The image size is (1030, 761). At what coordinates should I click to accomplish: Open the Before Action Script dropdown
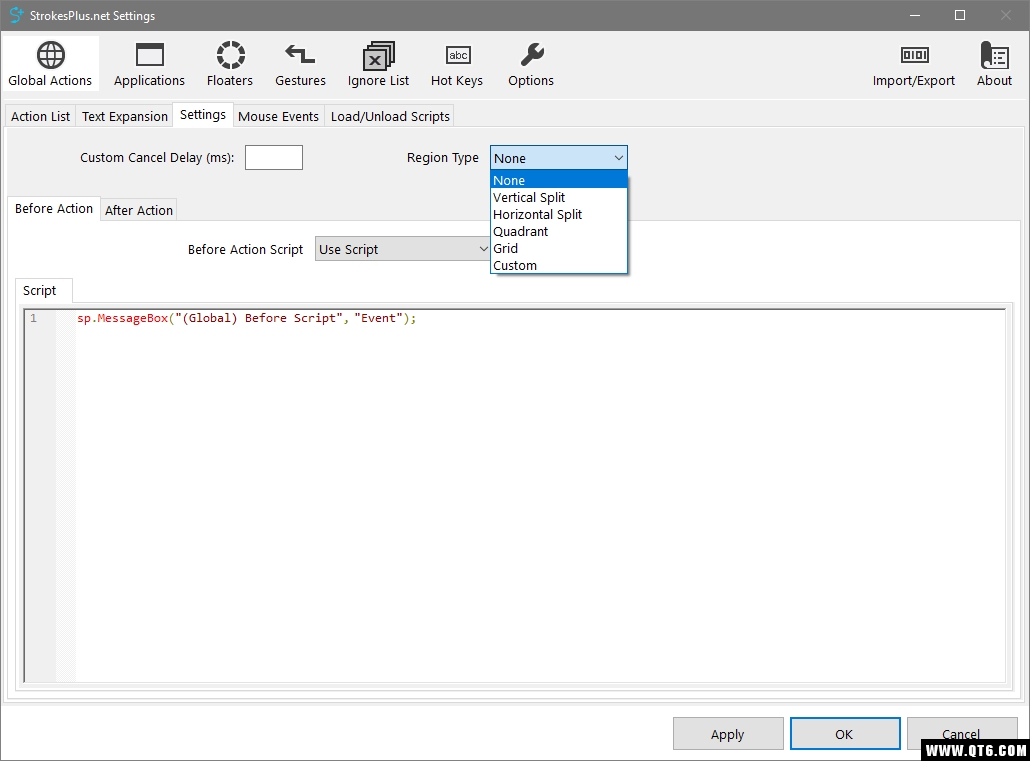click(403, 249)
